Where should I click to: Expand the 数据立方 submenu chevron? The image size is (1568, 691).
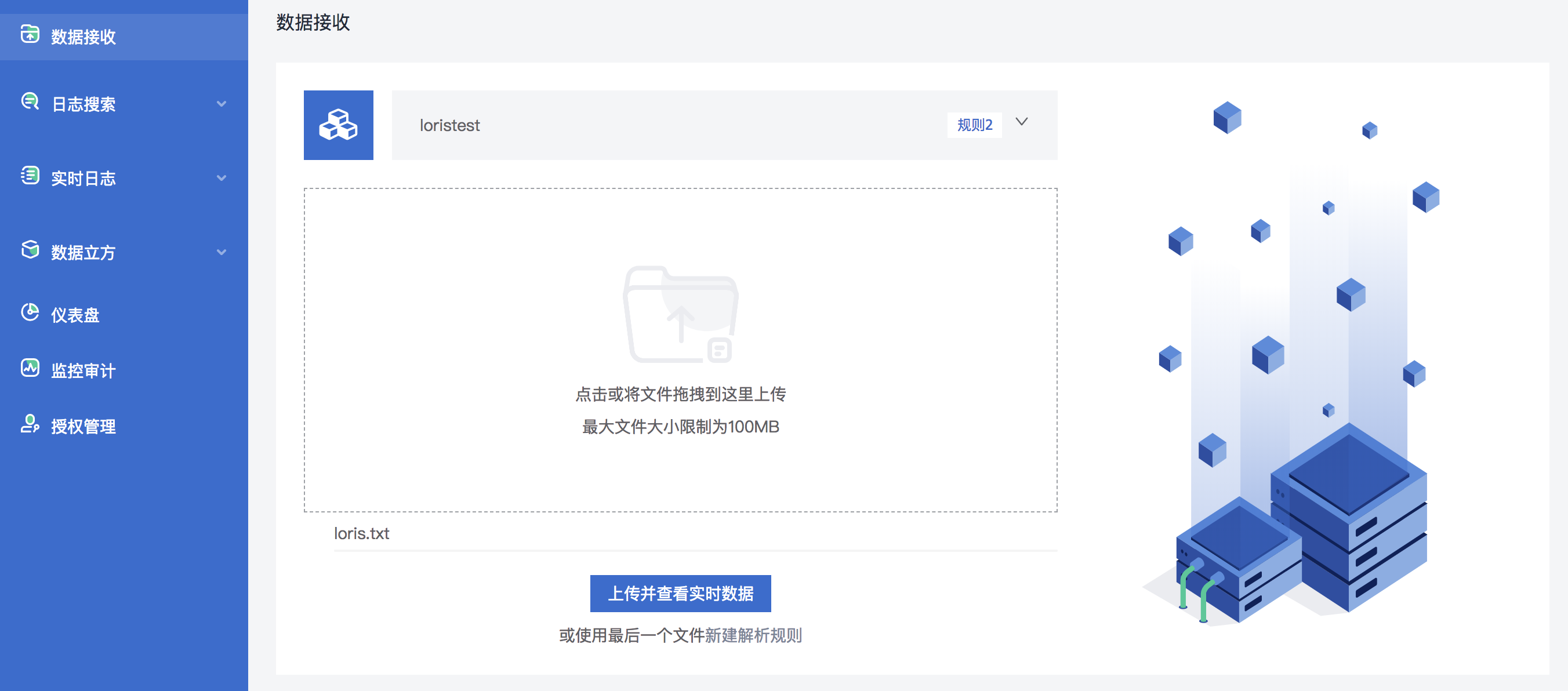point(222,252)
